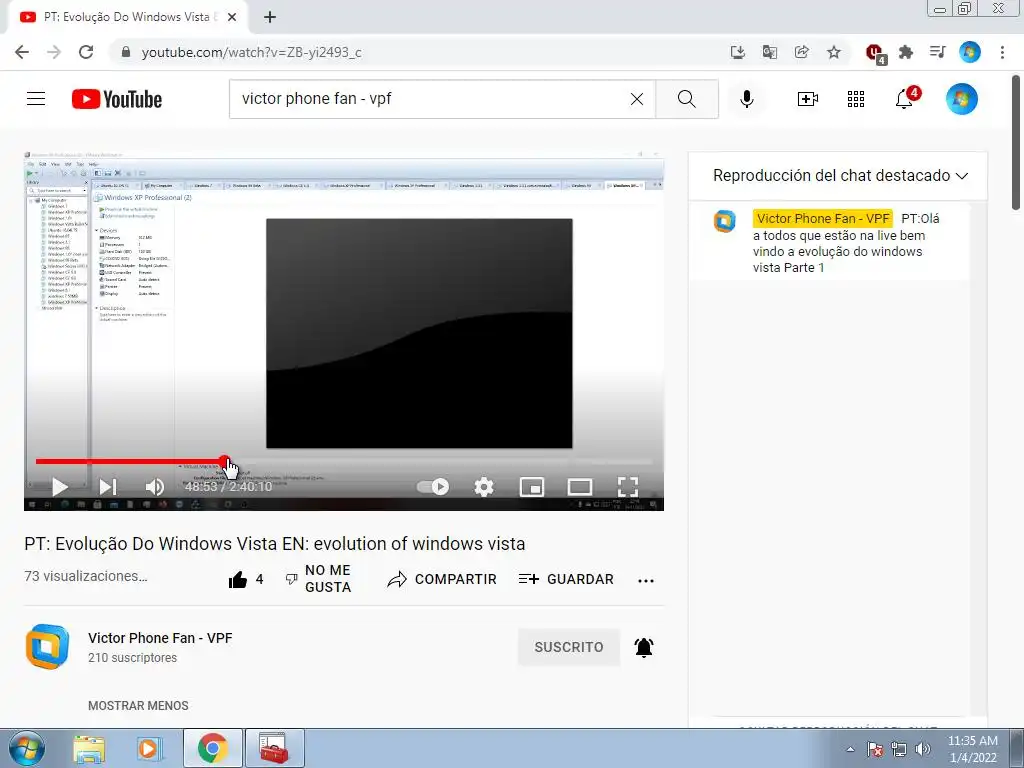Reload the page
The height and width of the screenshot is (768, 1024).
[86, 52]
